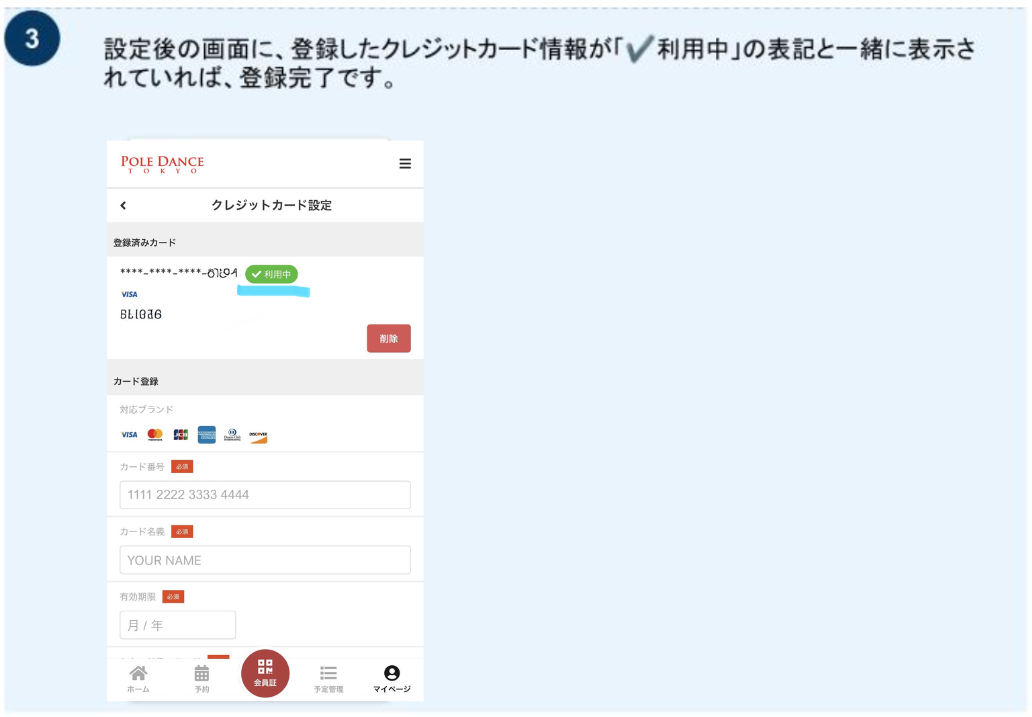
Task: Focus the カード番号 input field
Action: [x=265, y=495]
